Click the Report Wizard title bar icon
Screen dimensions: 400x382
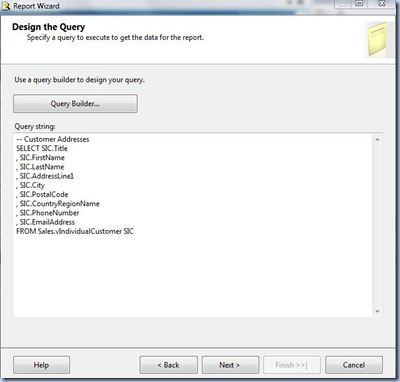[6, 6]
